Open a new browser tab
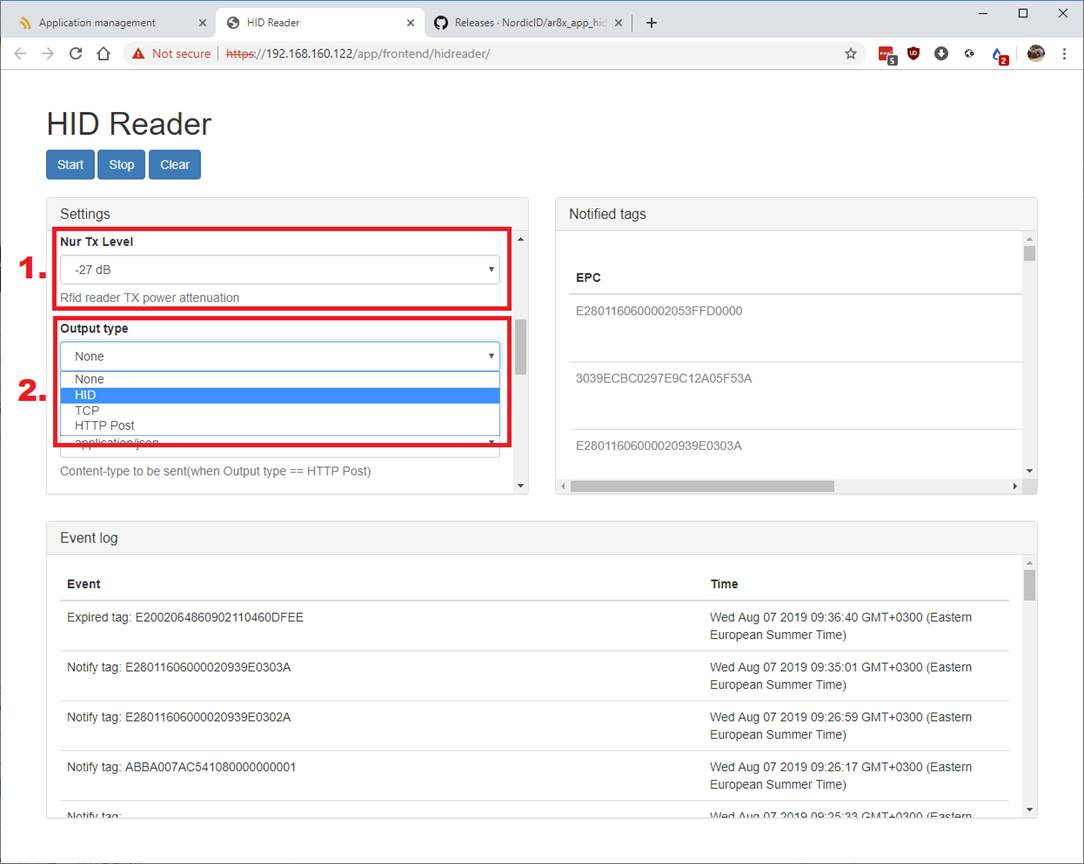The width and height of the screenshot is (1084, 864). point(651,23)
